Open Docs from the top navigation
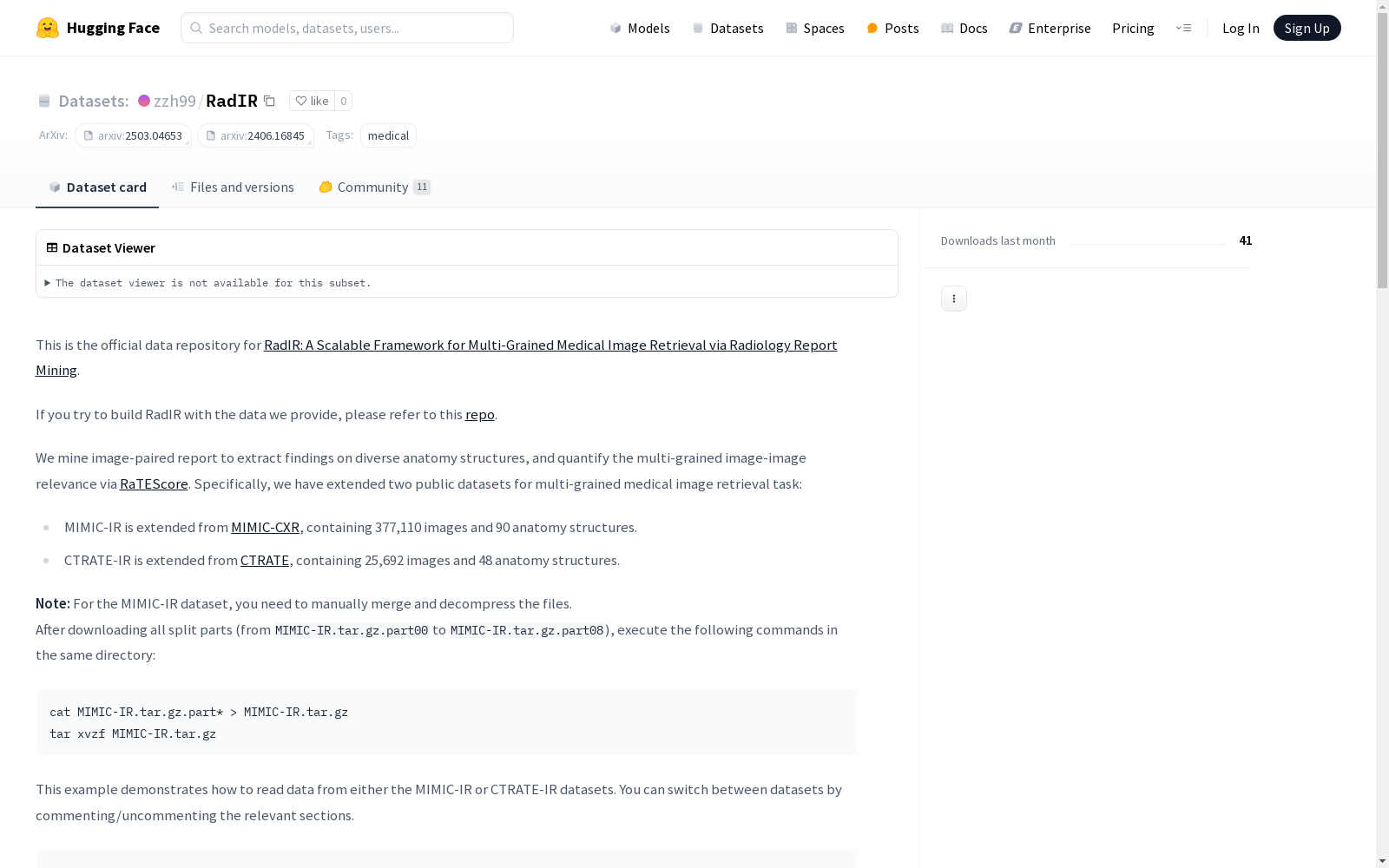Screen dimensions: 1389x868 coord(964,28)
